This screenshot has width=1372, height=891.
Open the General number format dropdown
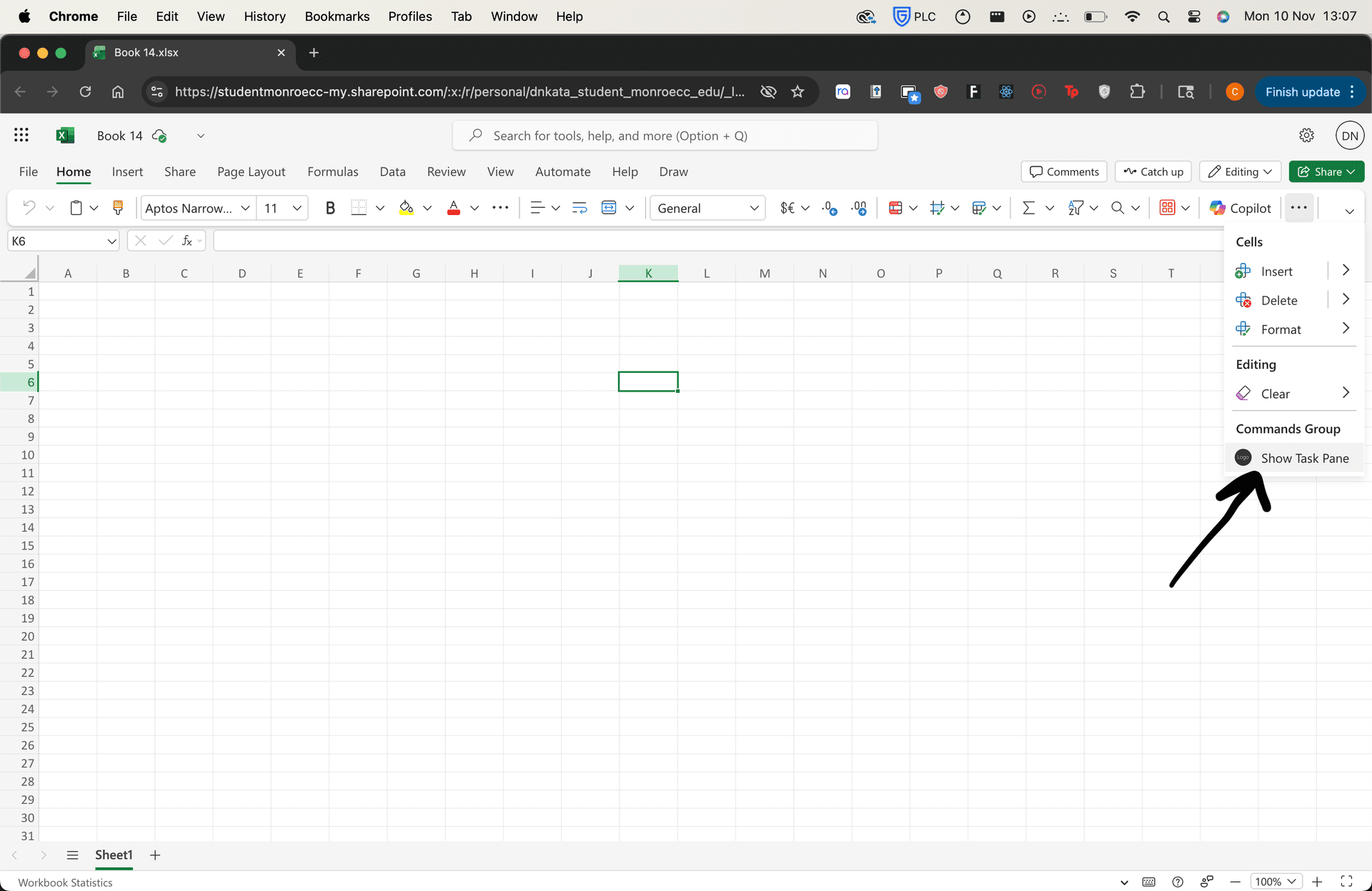coord(754,207)
